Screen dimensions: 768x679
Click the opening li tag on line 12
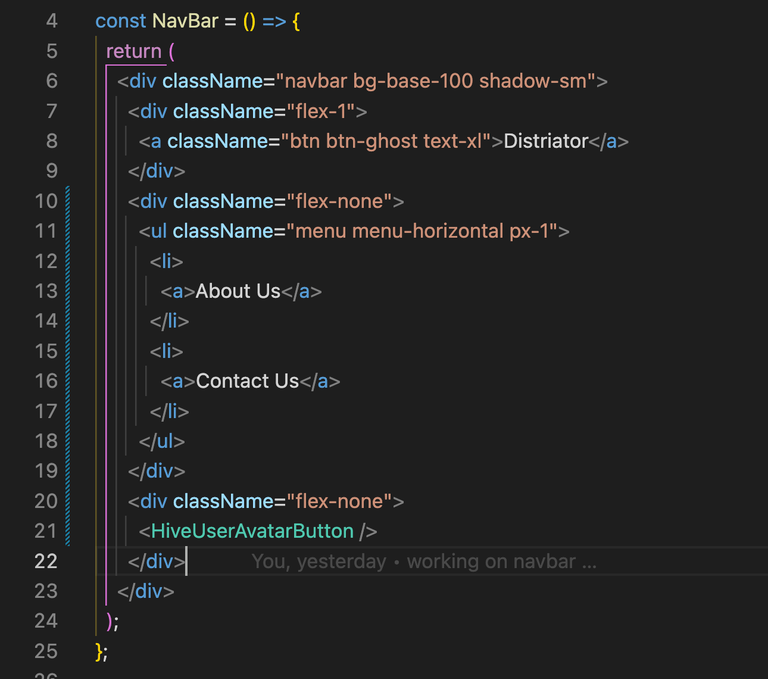[167, 261]
